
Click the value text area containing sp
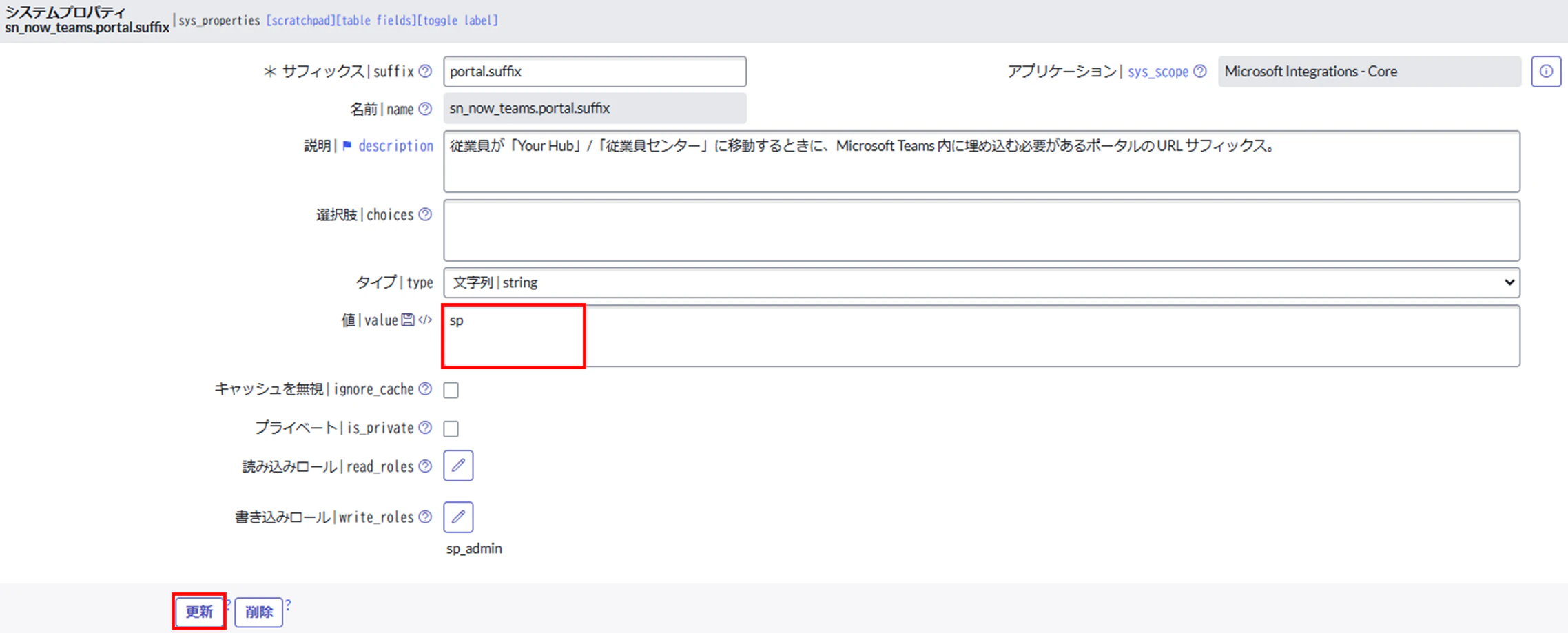pos(982,336)
